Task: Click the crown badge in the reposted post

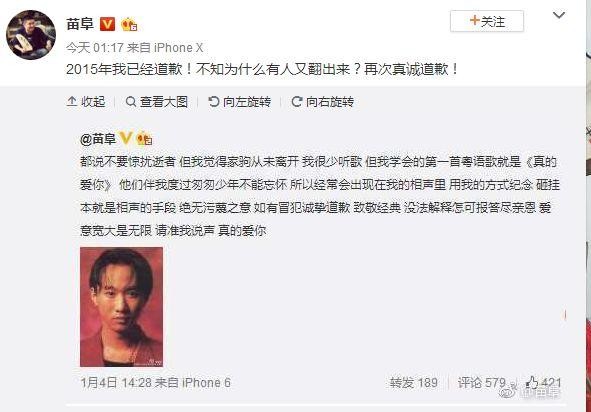Action: coord(144,139)
